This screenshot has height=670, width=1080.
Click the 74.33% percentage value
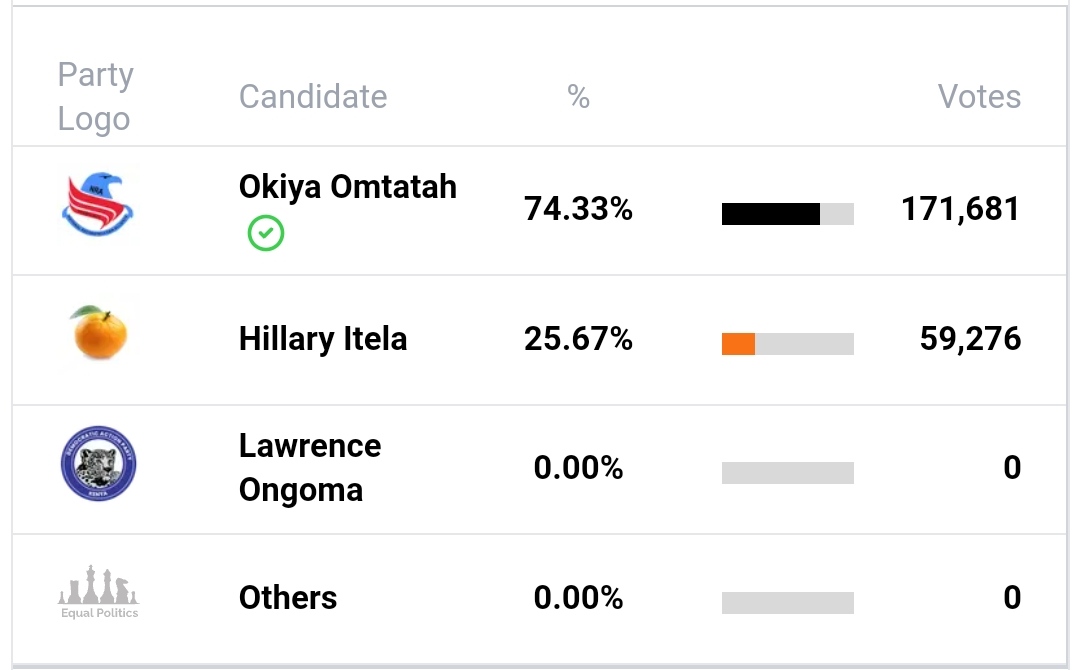tap(578, 209)
